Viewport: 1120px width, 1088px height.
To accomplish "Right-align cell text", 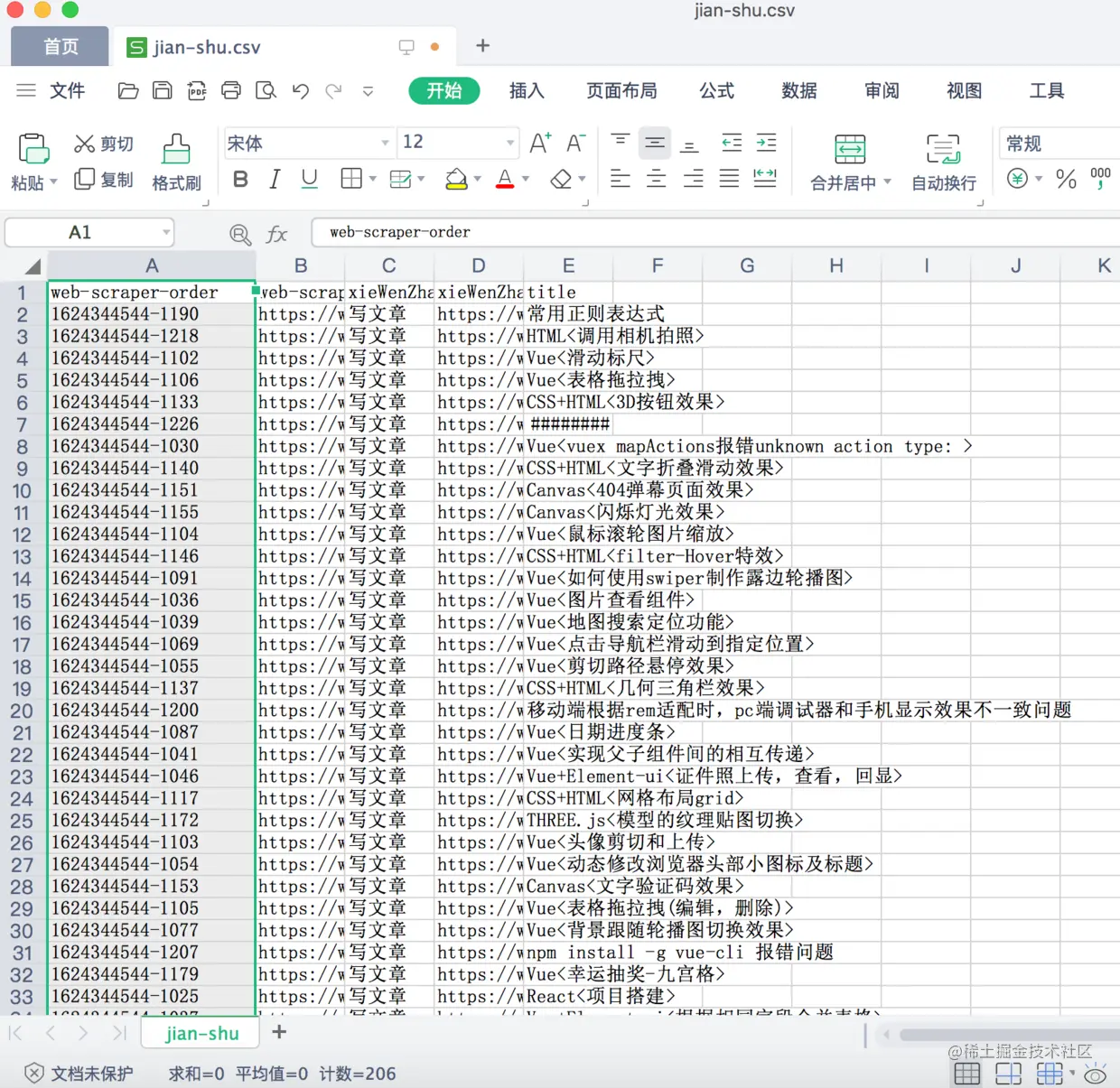I will click(693, 178).
